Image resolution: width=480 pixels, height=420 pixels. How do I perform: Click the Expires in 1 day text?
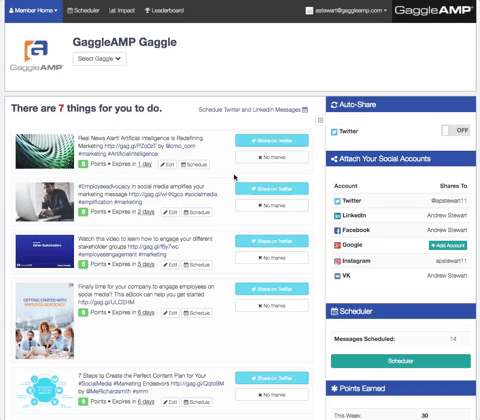[x=132, y=164]
